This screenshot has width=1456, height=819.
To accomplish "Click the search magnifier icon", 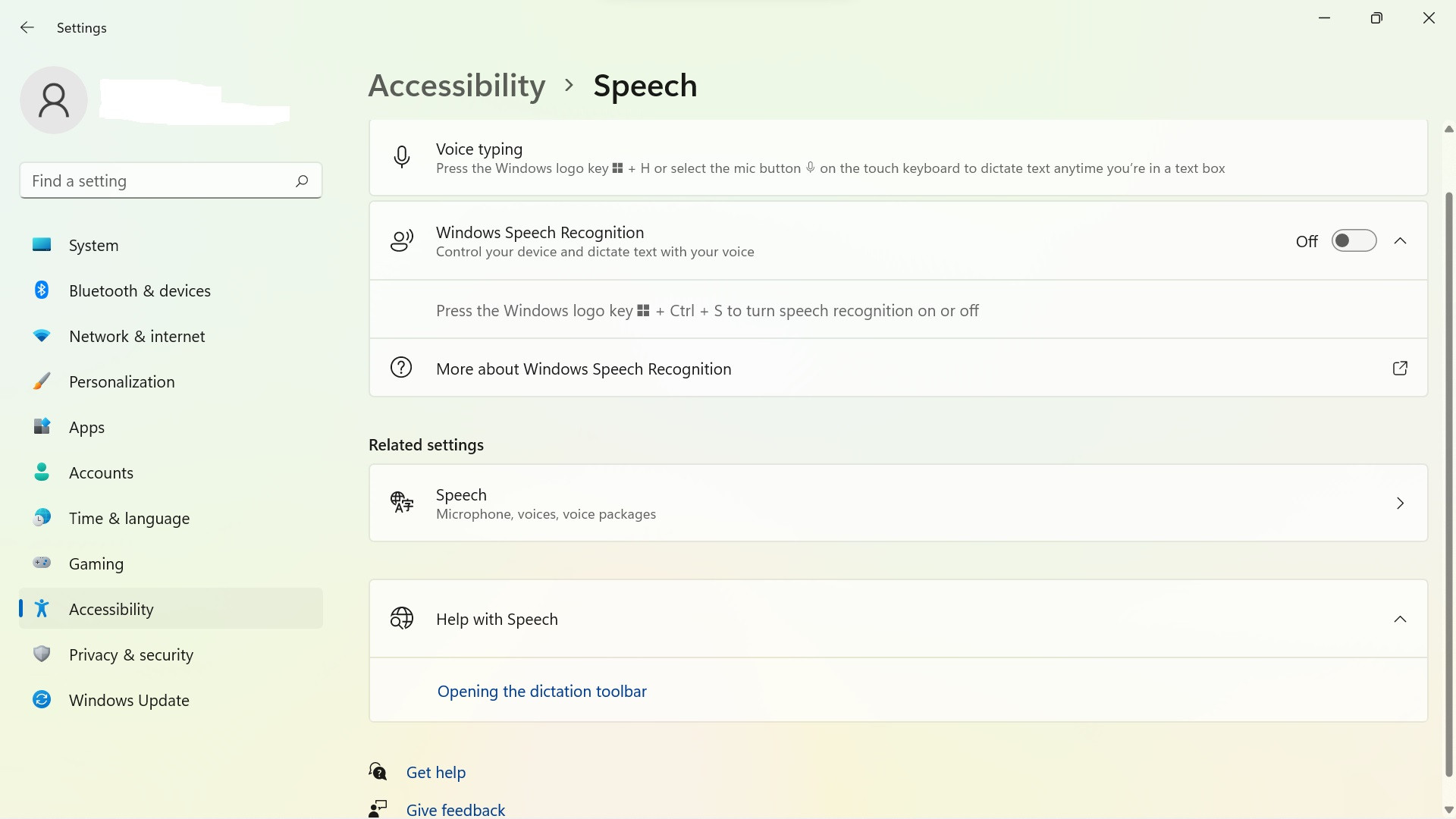I will tap(302, 180).
